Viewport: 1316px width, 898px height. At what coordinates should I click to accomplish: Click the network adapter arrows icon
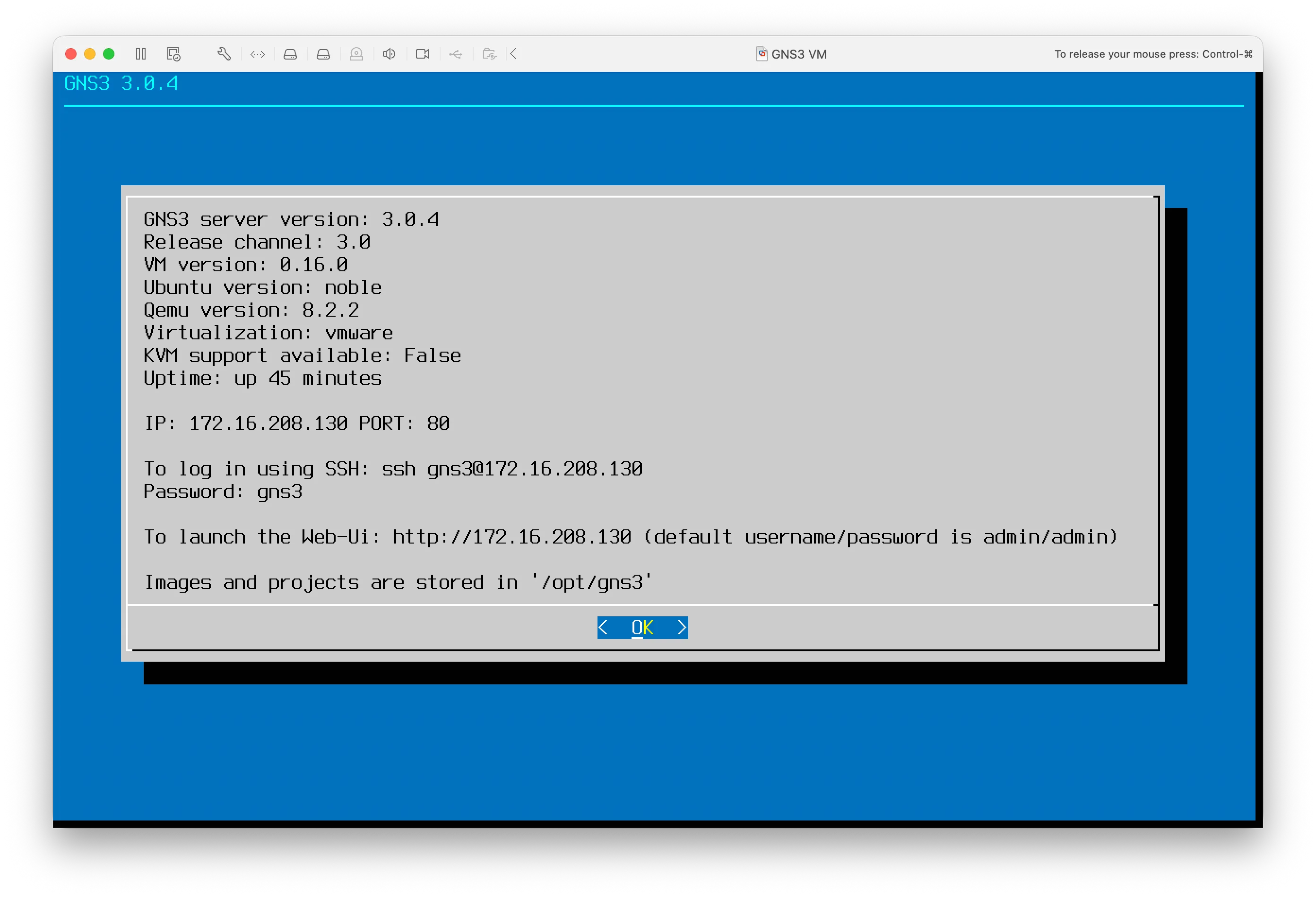pyautogui.click(x=258, y=54)
